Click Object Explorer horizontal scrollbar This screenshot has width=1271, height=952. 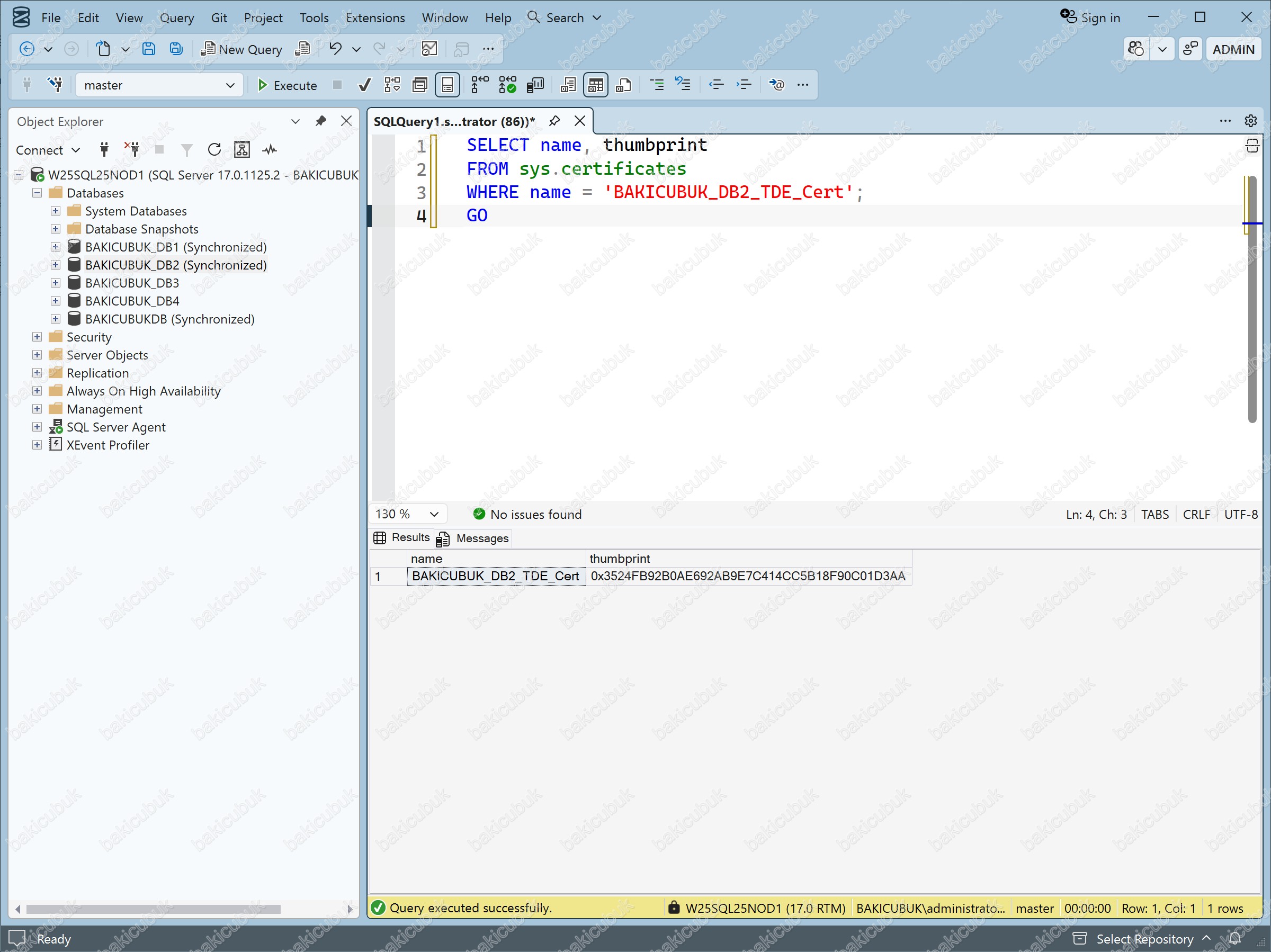154,909
